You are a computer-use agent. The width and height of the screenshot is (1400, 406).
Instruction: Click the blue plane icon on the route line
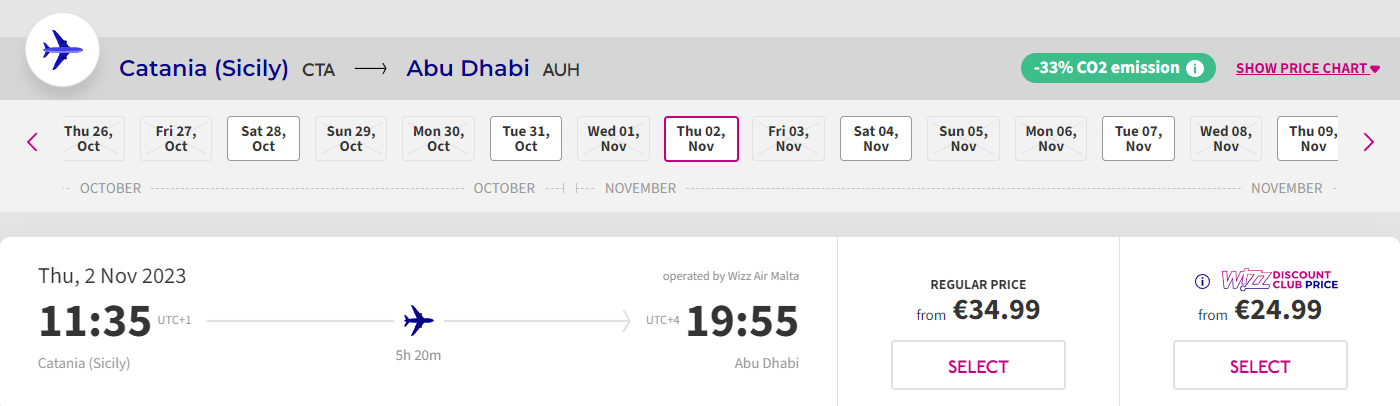pos(419,321)
